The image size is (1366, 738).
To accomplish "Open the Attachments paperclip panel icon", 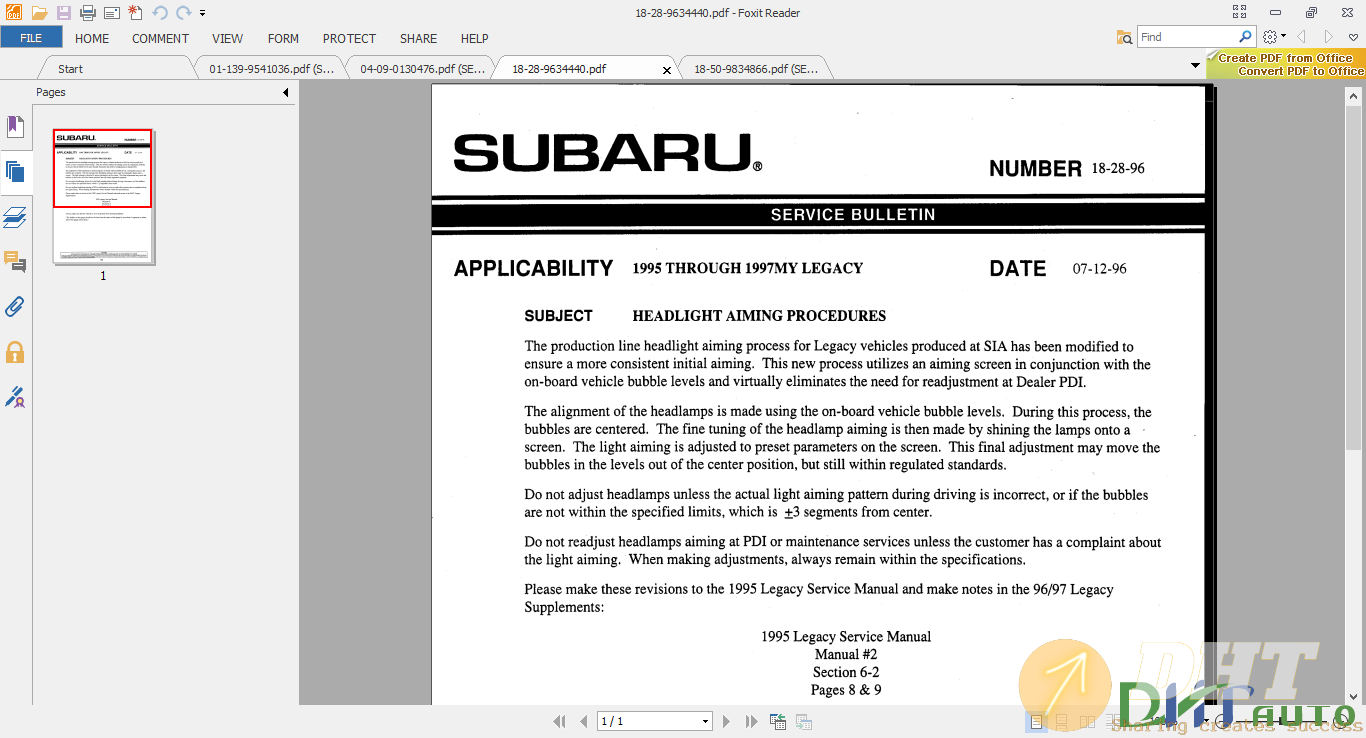I will (14, 307).
